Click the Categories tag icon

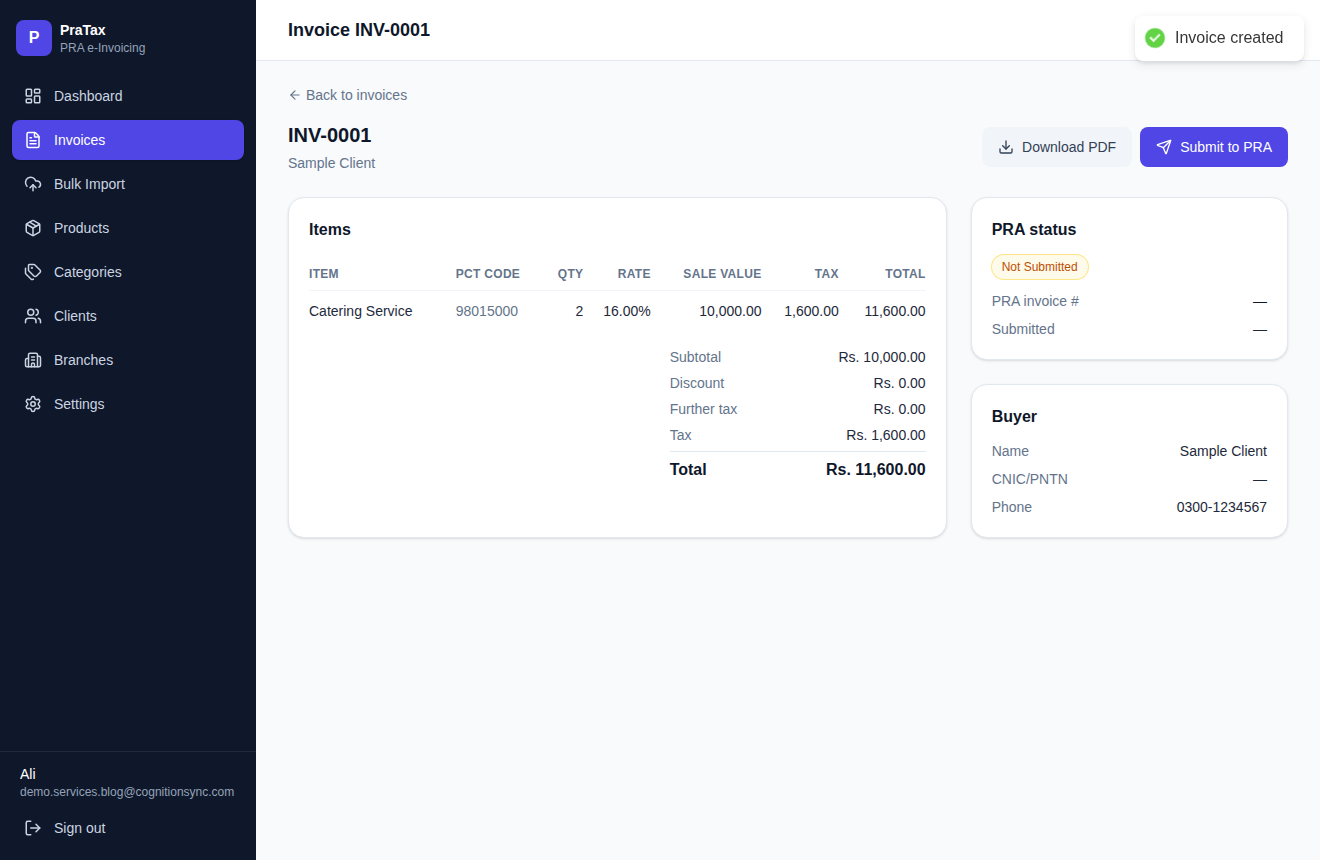click(x=33, y=272)
